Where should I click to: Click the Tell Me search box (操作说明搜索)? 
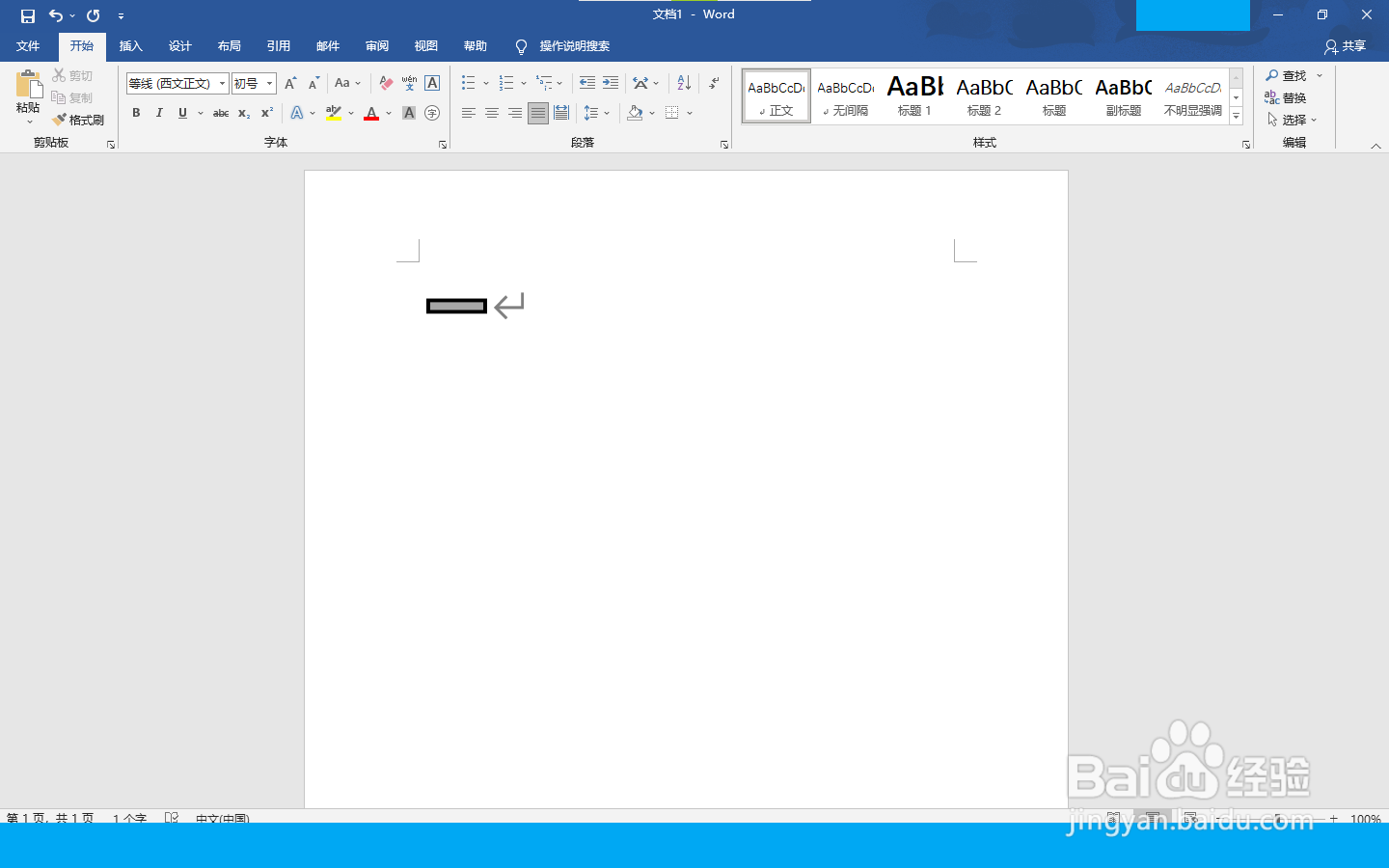pos(573,46)
